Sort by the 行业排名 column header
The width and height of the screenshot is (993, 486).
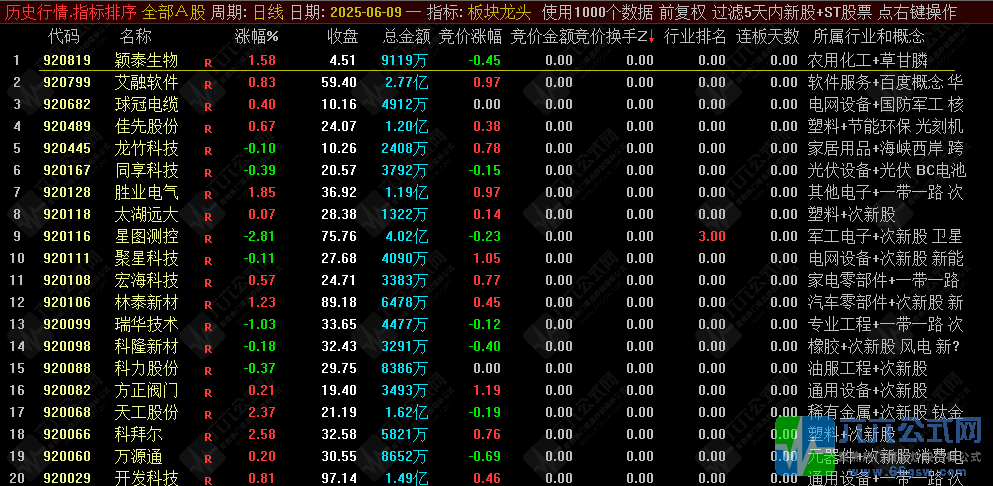click(x=695, y=37)
